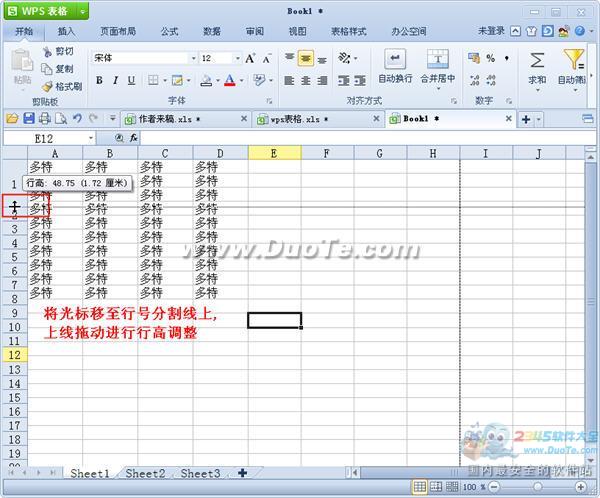
Task: Click the insert function fx icon
Action: (x=133, y=138)
